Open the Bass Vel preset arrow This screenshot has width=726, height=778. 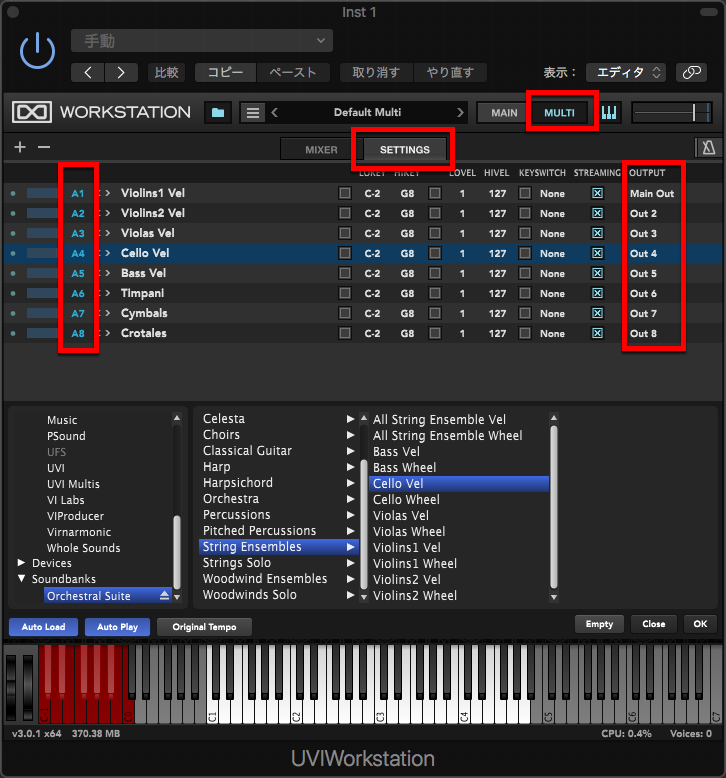click(x=108, y=273)
